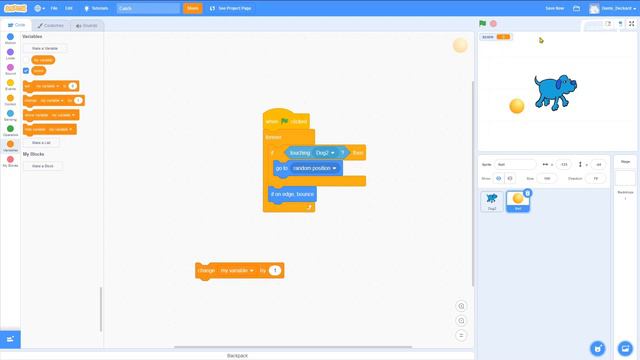640x360 pixels.
Task: Open variable dropdown in palette set block
Action: [x=47, y=86]
